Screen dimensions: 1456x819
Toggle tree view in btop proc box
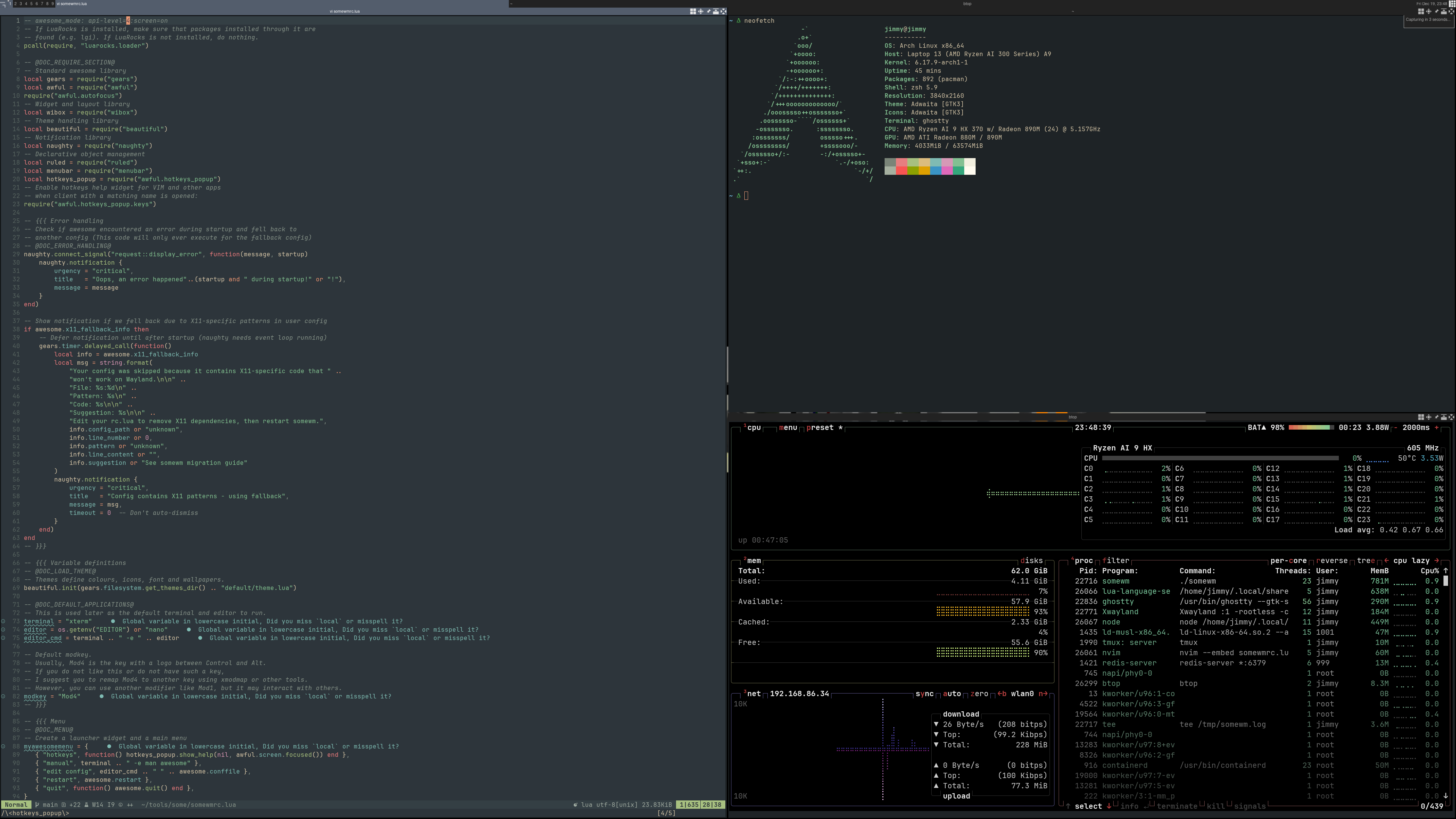pyautogui.click(x=1366, y=561)
